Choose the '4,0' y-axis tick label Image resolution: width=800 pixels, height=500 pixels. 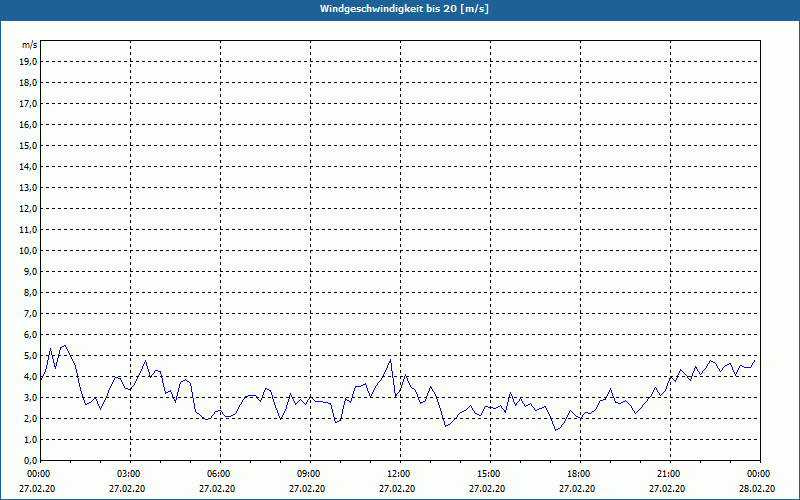coord(31,377)
